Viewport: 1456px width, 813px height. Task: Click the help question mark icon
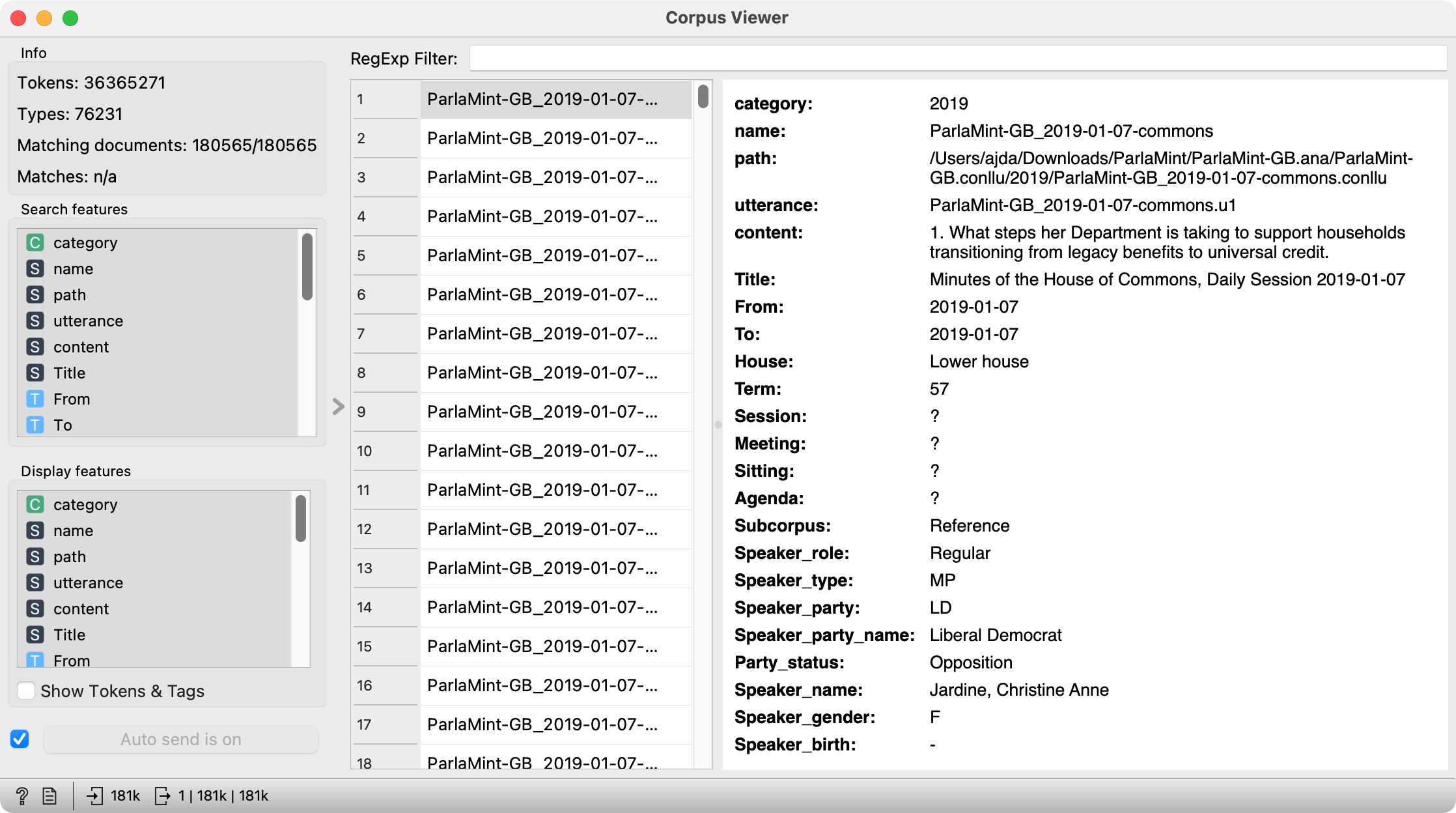pos(21,795)
